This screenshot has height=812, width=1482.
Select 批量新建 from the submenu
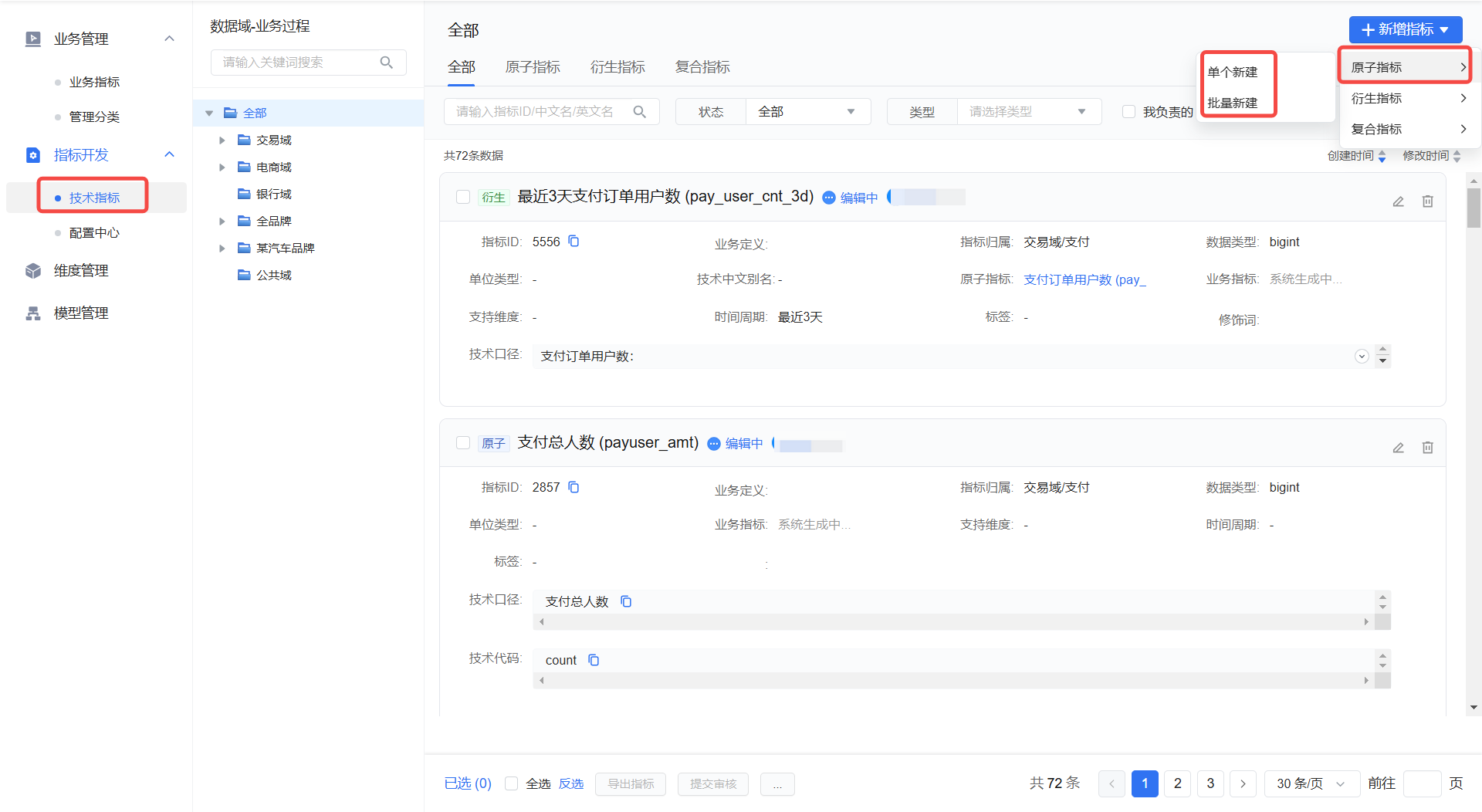[x=1233, y=103]
